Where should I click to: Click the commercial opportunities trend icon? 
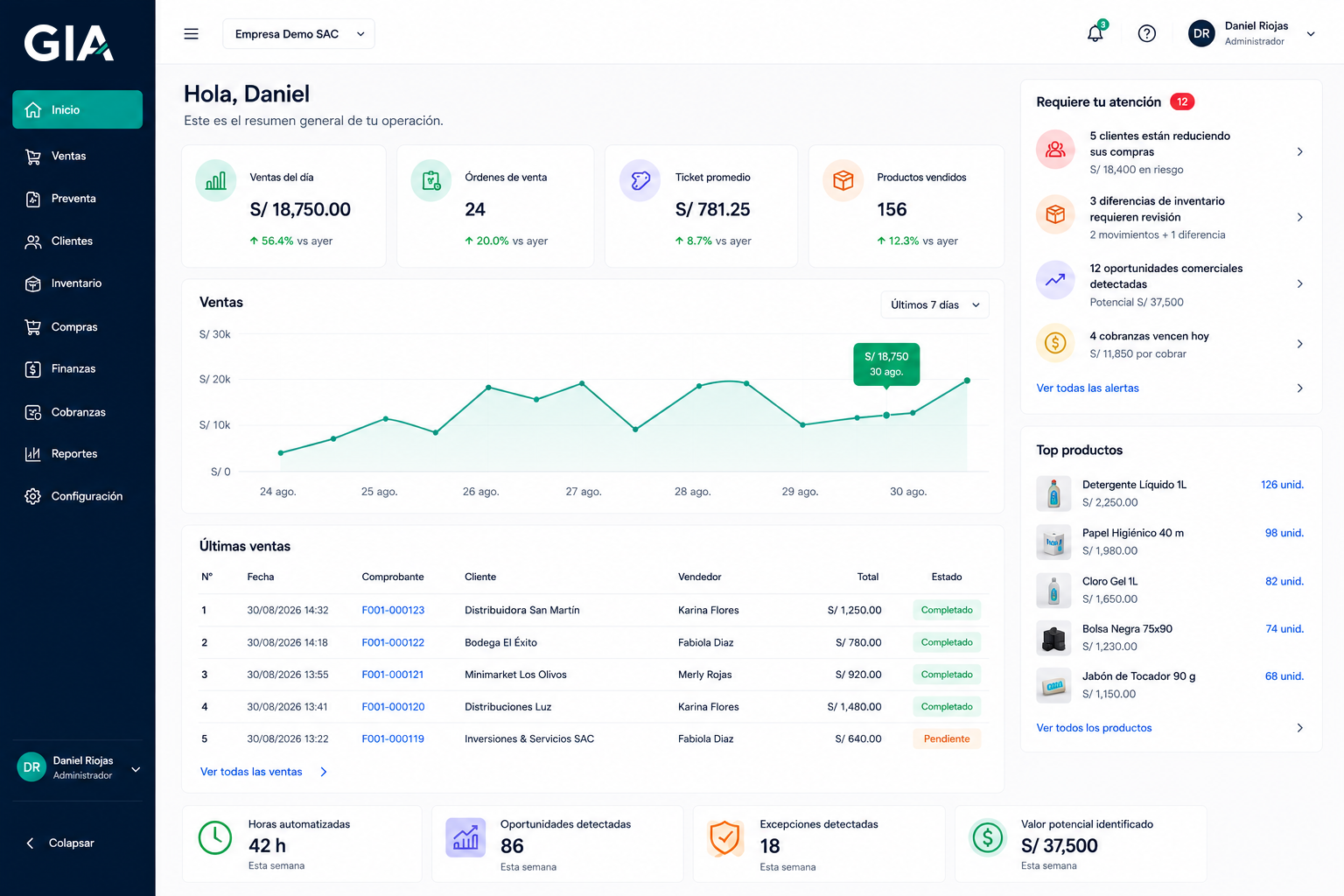pyautogui.click(x=1055, y=280)
